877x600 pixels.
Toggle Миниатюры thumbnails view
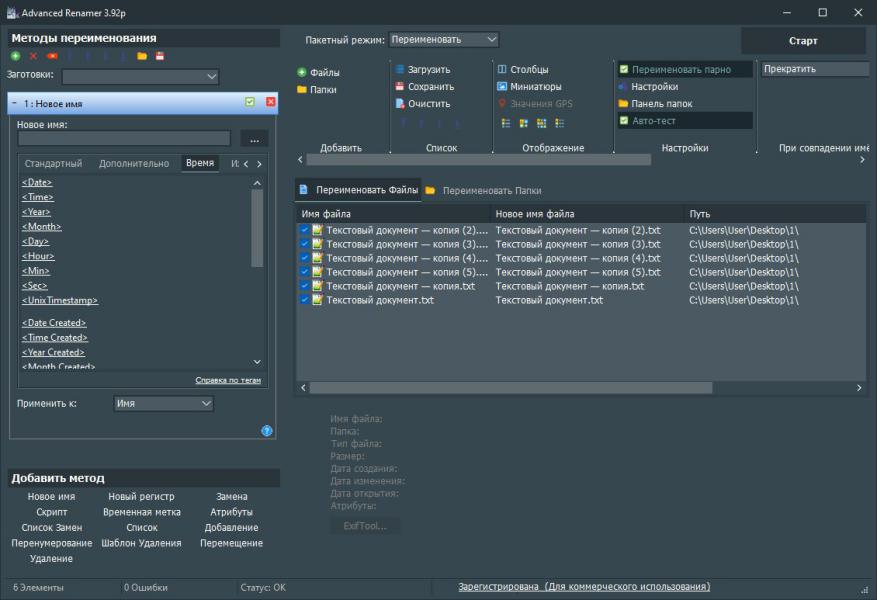(x=529, y=87)
